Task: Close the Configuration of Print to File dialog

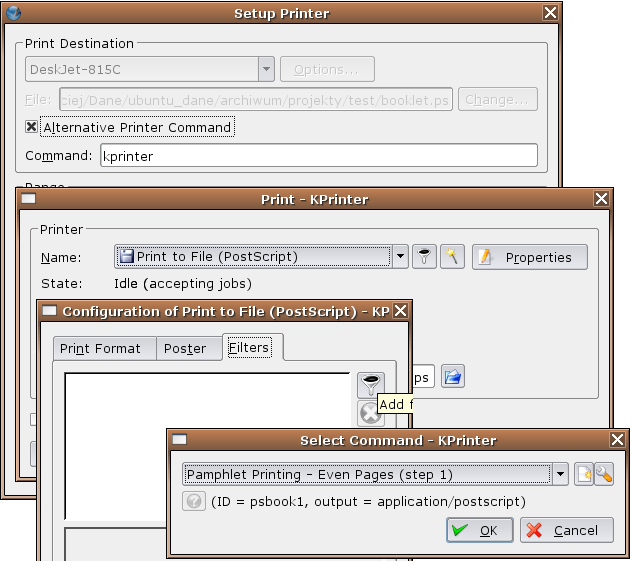Action: tap(401, 311)
